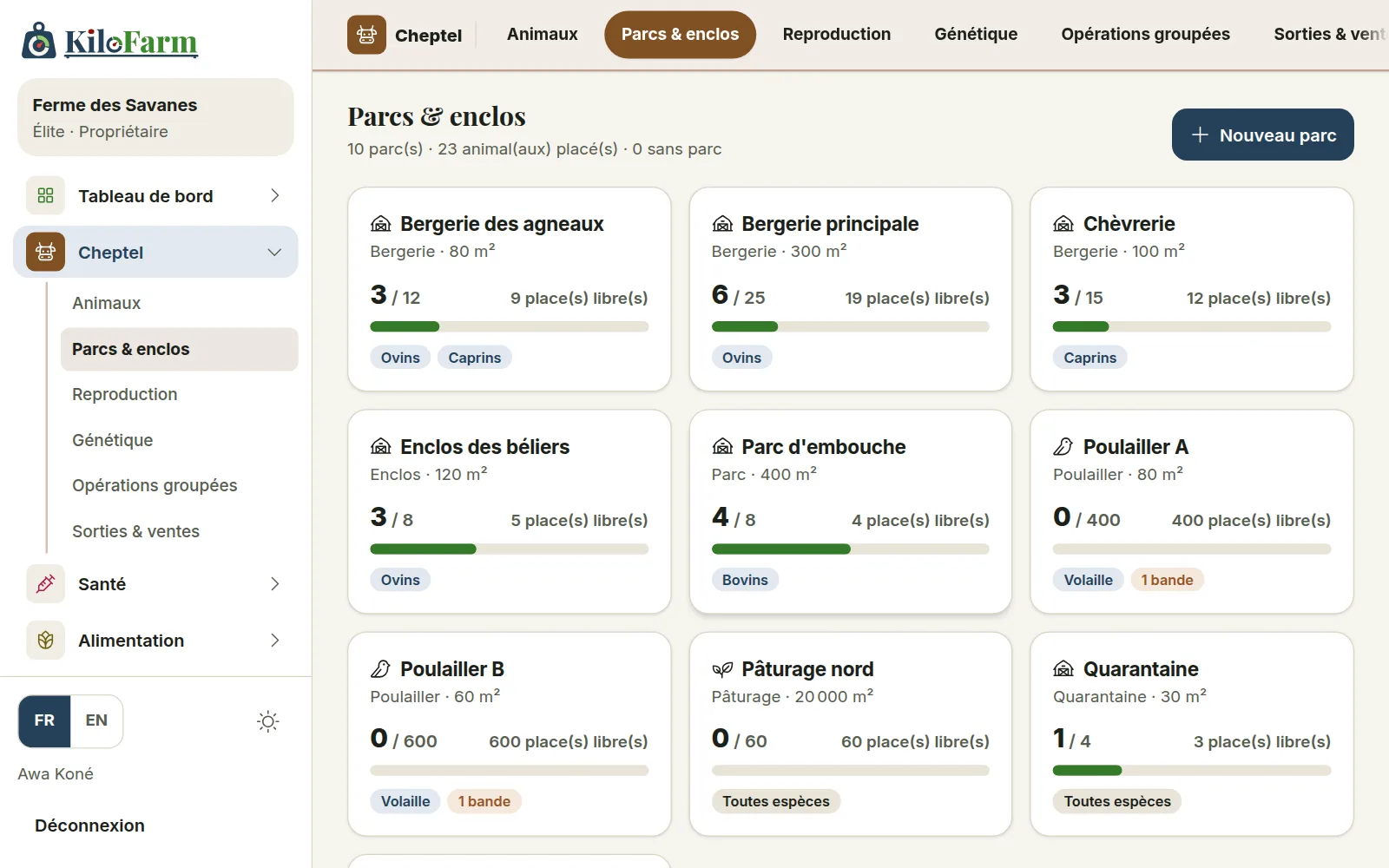The height and width of the screenshot is (868, 1389).
Task: Click the Tableau de bord grid icon
Action: point(45,195)
